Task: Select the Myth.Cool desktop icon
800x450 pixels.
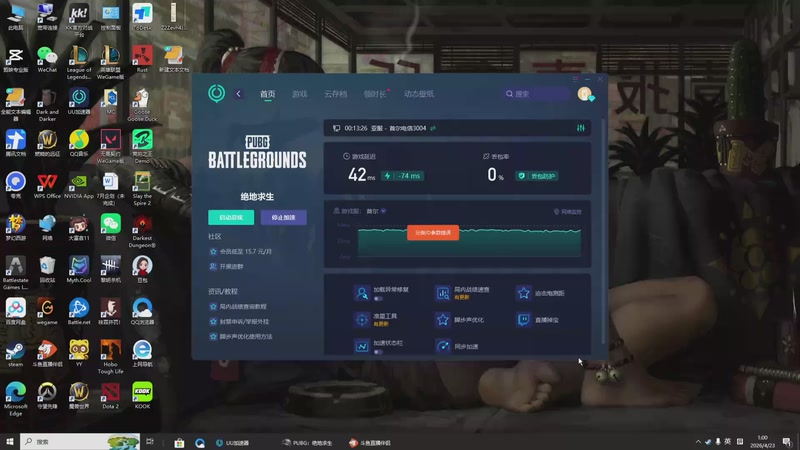Action: [x=79, y=269]
